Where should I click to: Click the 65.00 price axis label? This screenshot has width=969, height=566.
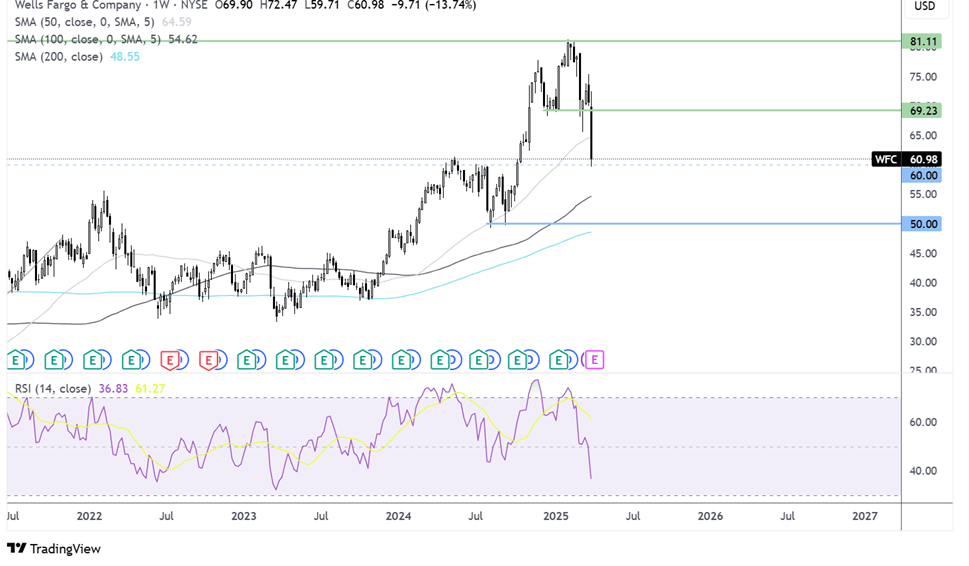(923, 136)
